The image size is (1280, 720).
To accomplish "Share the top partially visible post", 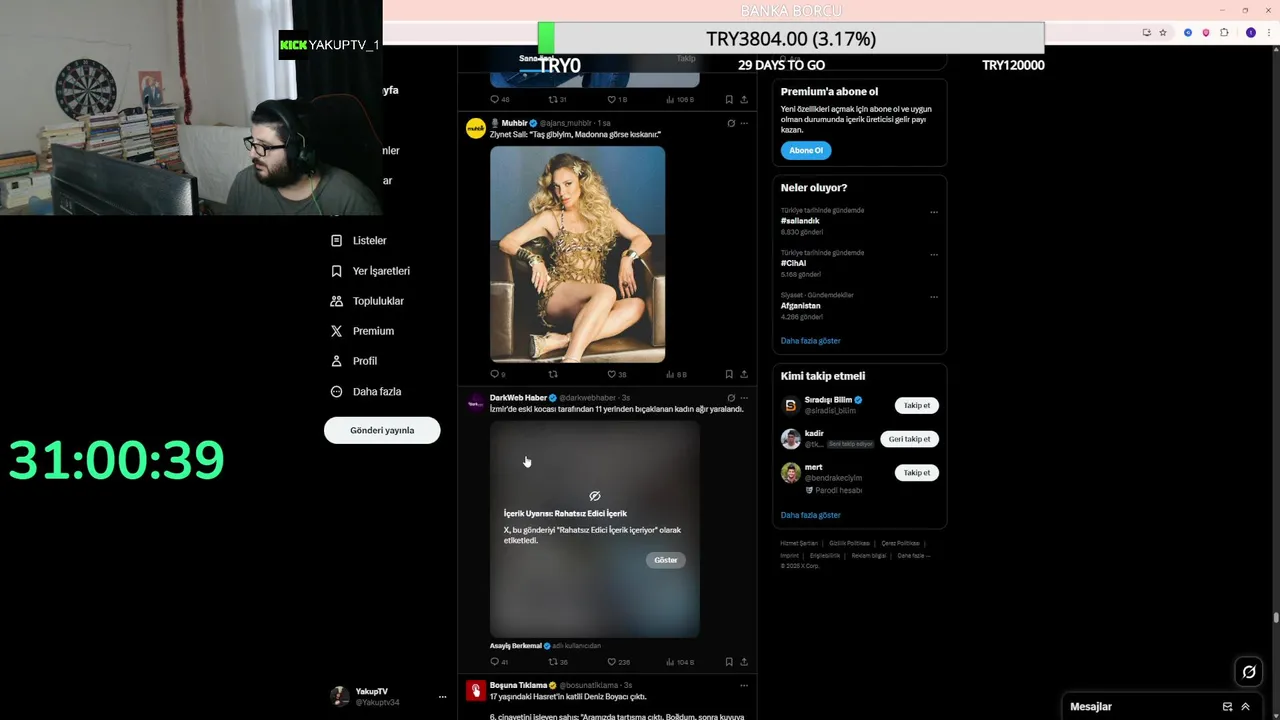I will click(744, 100).
